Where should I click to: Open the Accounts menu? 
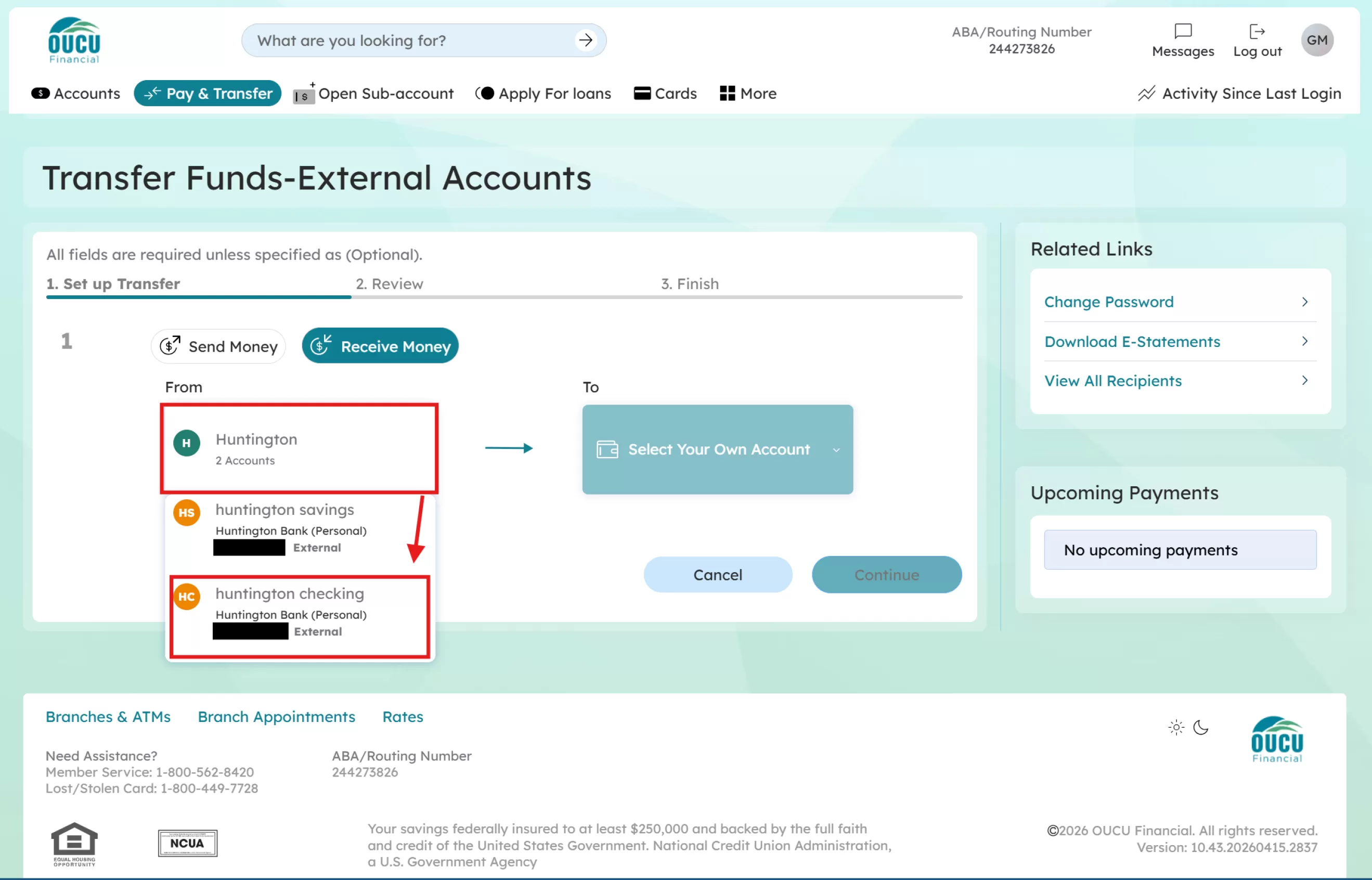(75, 93)
